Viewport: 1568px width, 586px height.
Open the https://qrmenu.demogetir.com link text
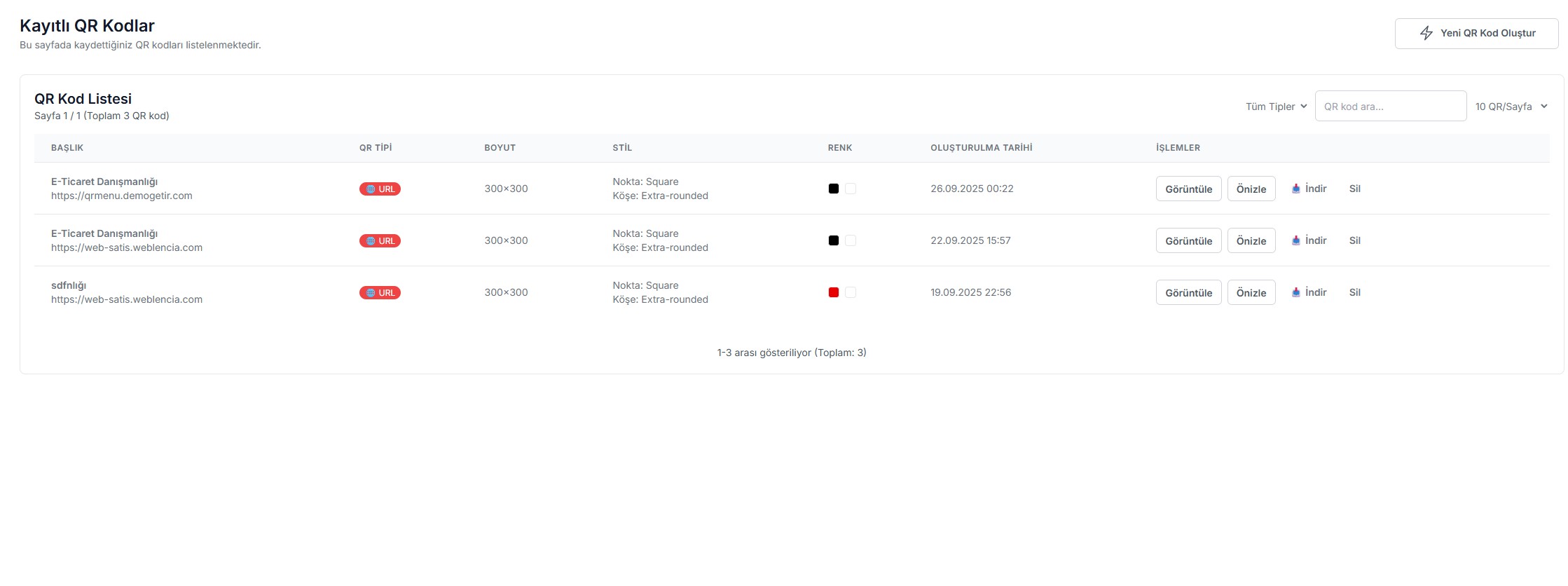[x=122, y=196]
